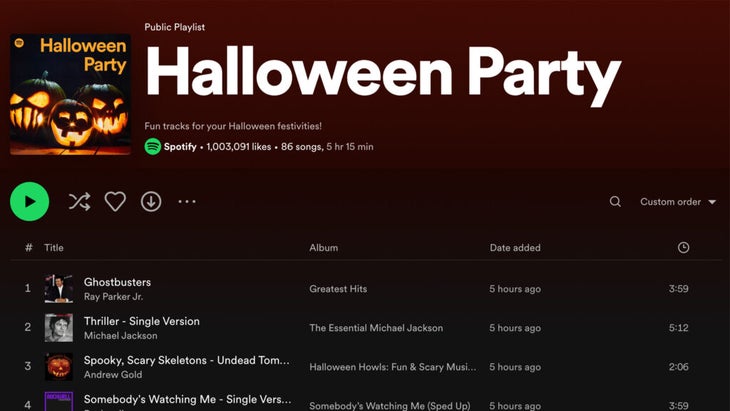Viewport: 730px width, 411px height.
Task: Click the Spotify logo beside the owner name
Action: point(153,147)
